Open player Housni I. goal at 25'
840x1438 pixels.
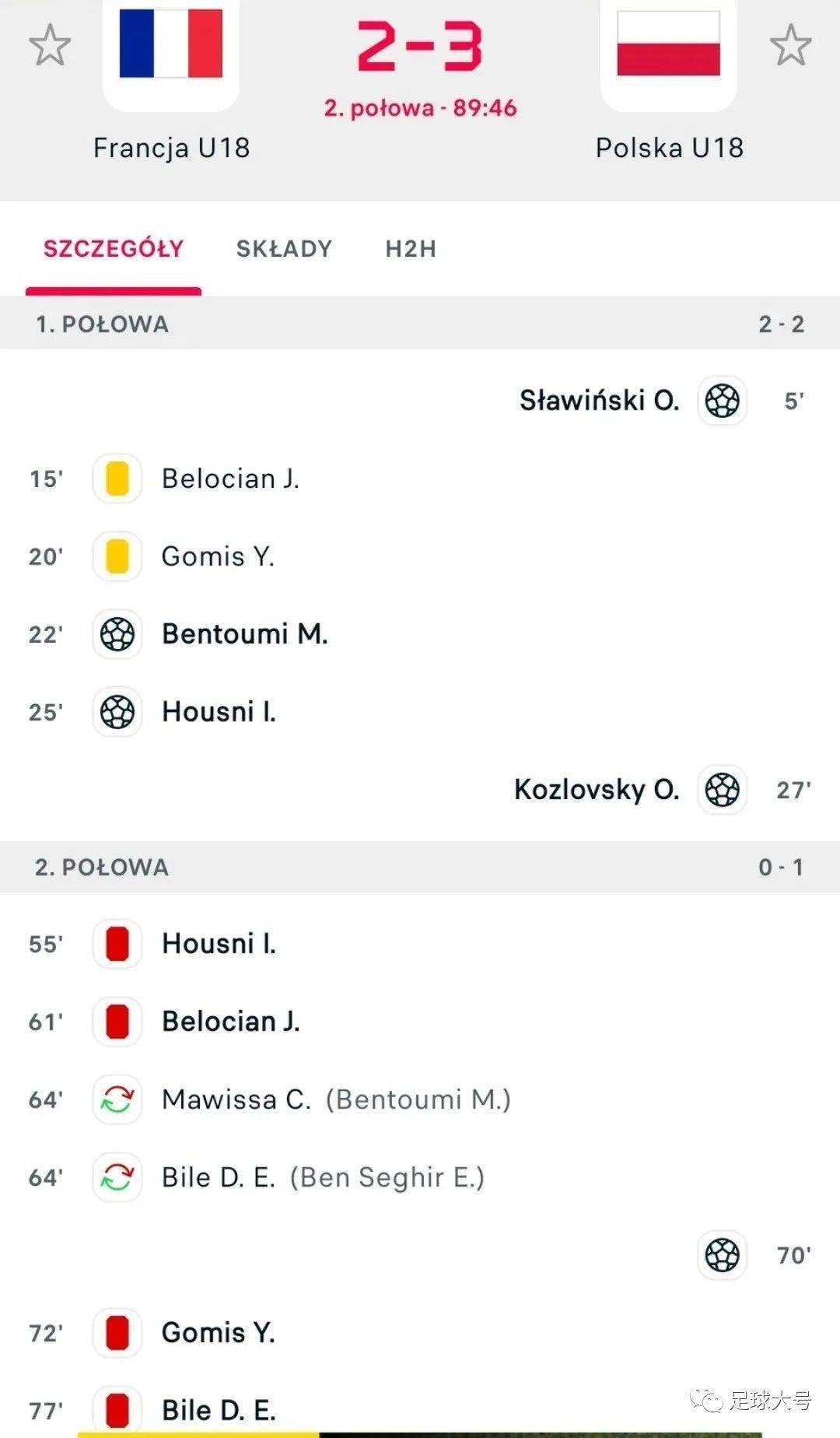tap(219, 712)
